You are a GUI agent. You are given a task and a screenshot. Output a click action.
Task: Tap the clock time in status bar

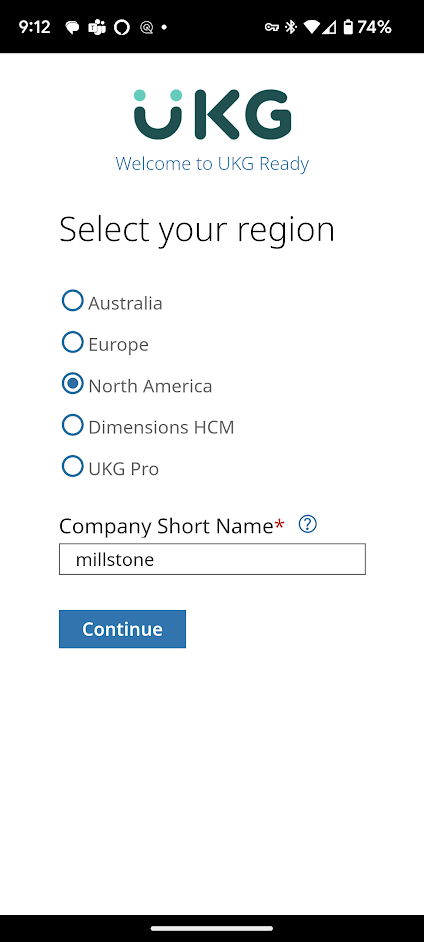pyautogui.click(x=34, y=27)
